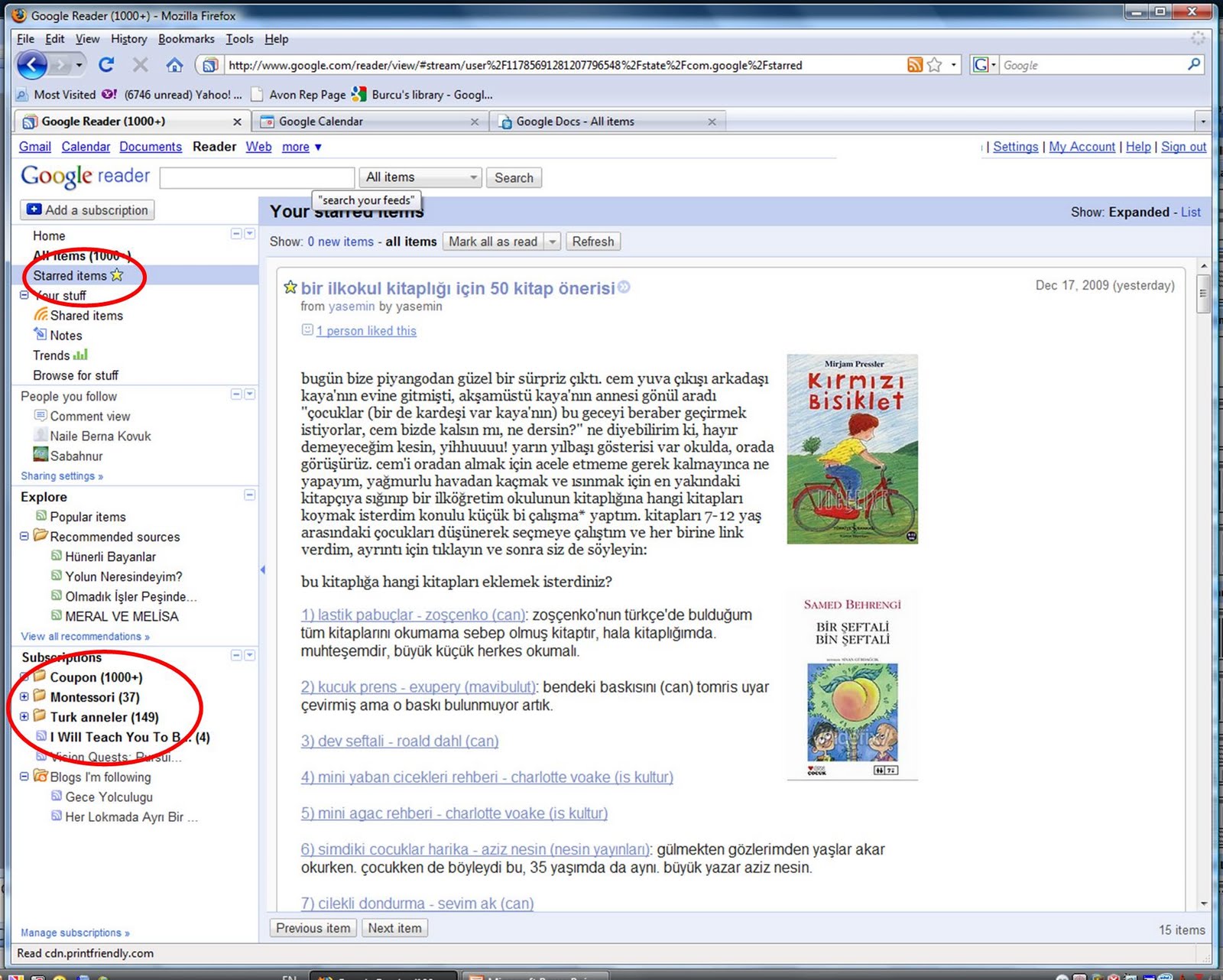Show only new items
The height and width of the screenshot is (980, 1223).
tap(341, 242)
